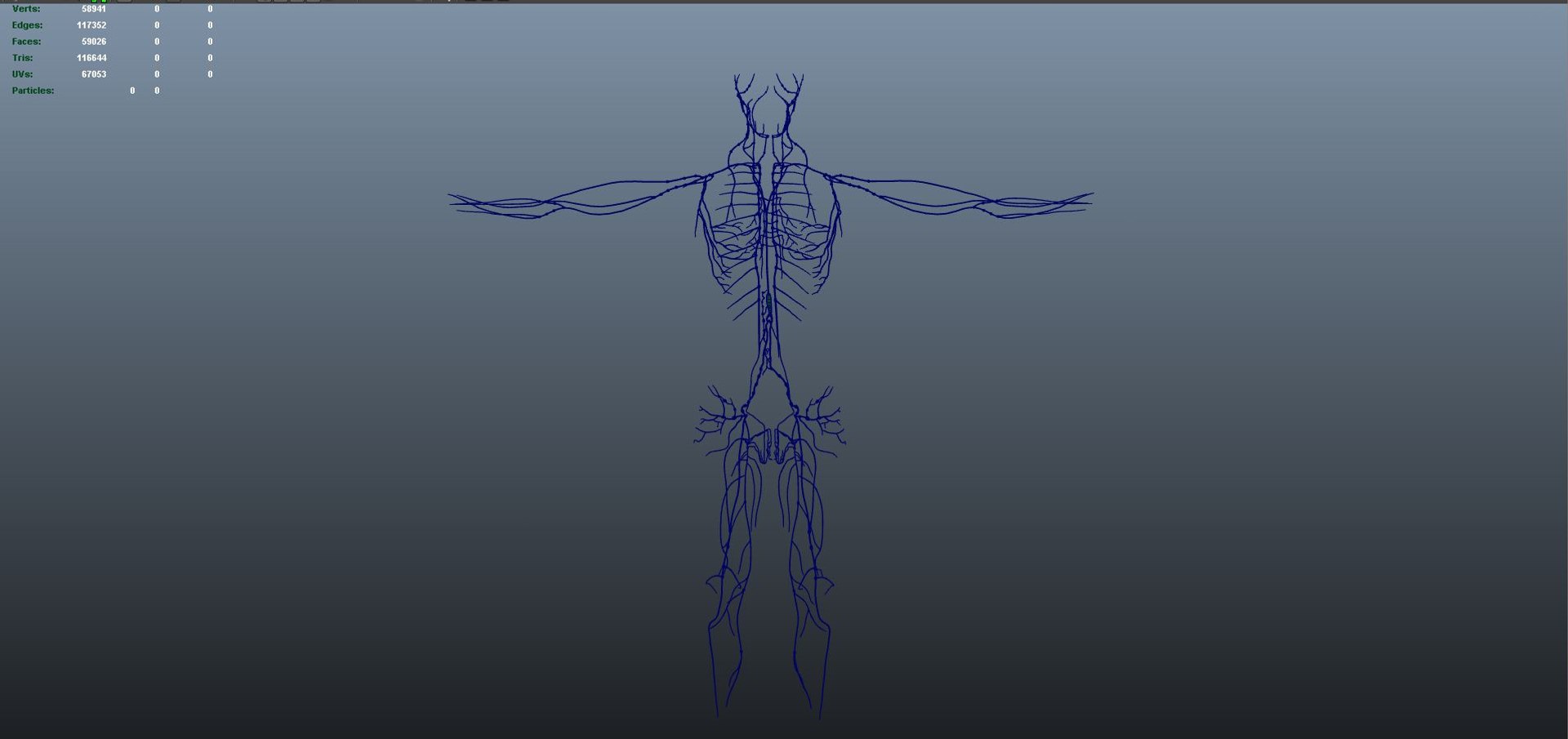Click the Faces: label in the HUD
The image size is (1568, 739).
coord(26,42)
